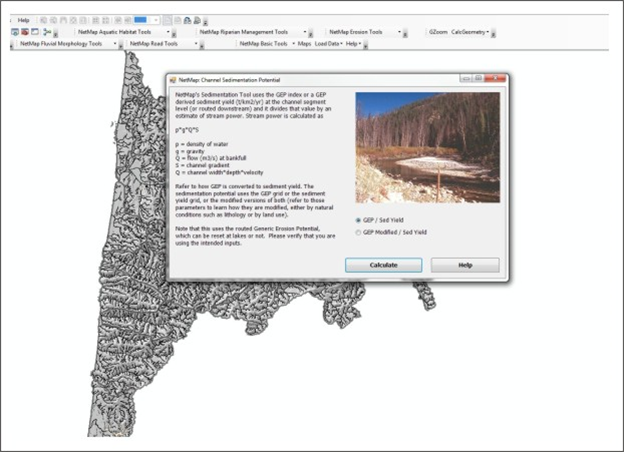Open the blue highlighted scale combo box
Viewport: 624px width, 452px height.
click(x=146, y=20)
